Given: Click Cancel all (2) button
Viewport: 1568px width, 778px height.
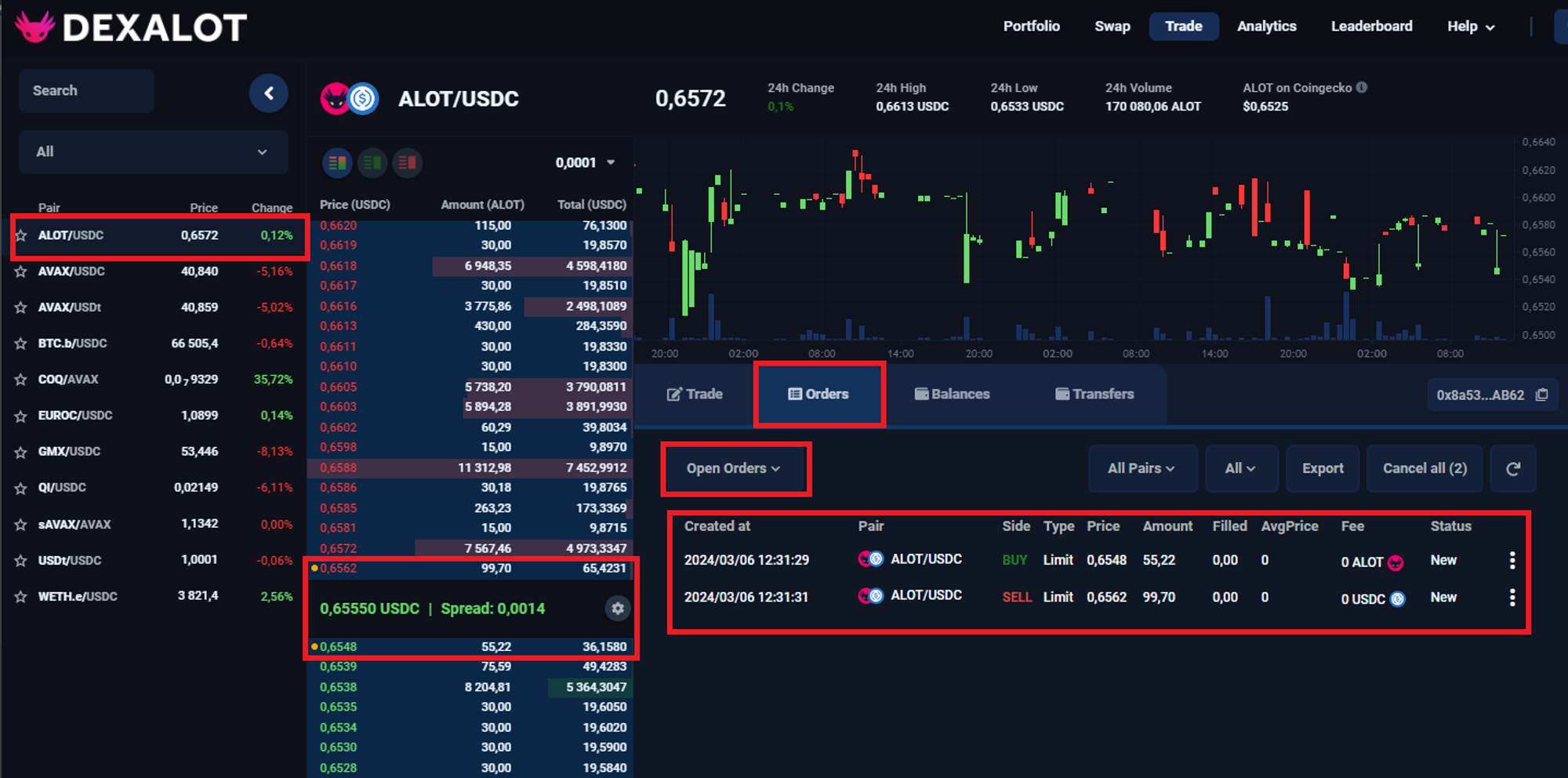Looking at the screenshot, I should [x=1425, y=469].
